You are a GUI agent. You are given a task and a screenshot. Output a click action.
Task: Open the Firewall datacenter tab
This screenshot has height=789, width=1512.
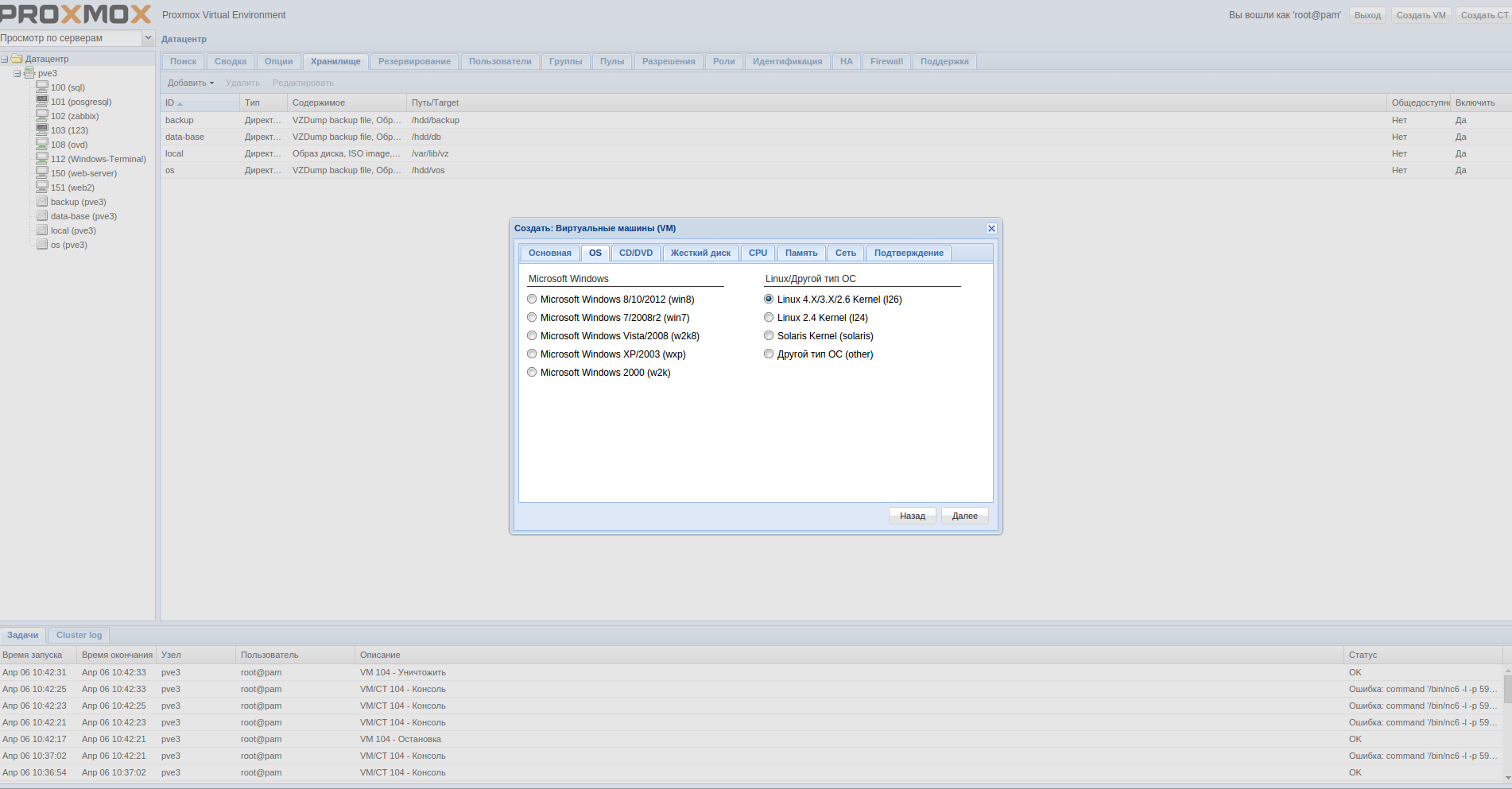pyautogui.click(x=886, y=61)
